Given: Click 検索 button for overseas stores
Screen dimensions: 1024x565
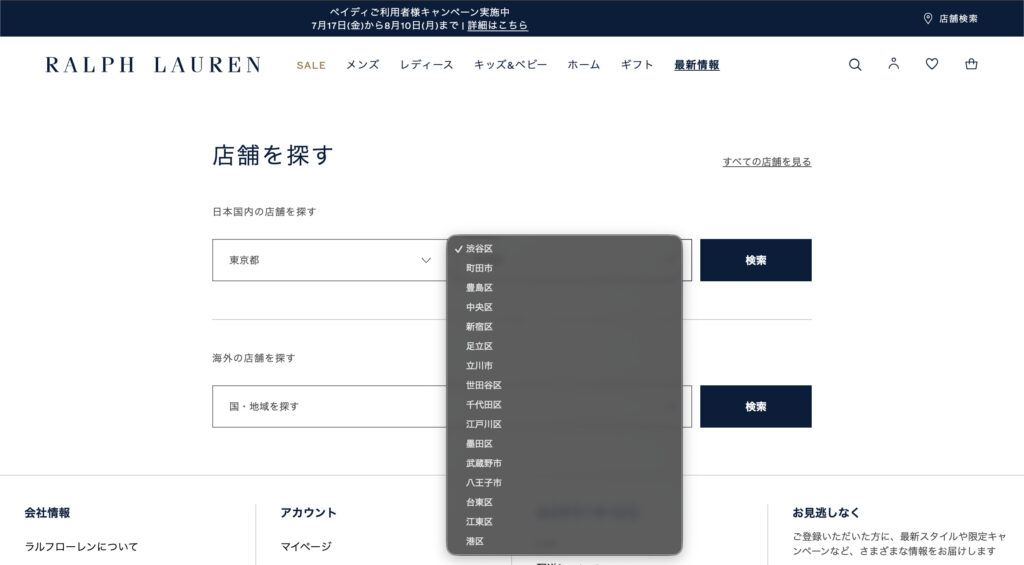Looking at the screenshot, I should click(756, 406).
